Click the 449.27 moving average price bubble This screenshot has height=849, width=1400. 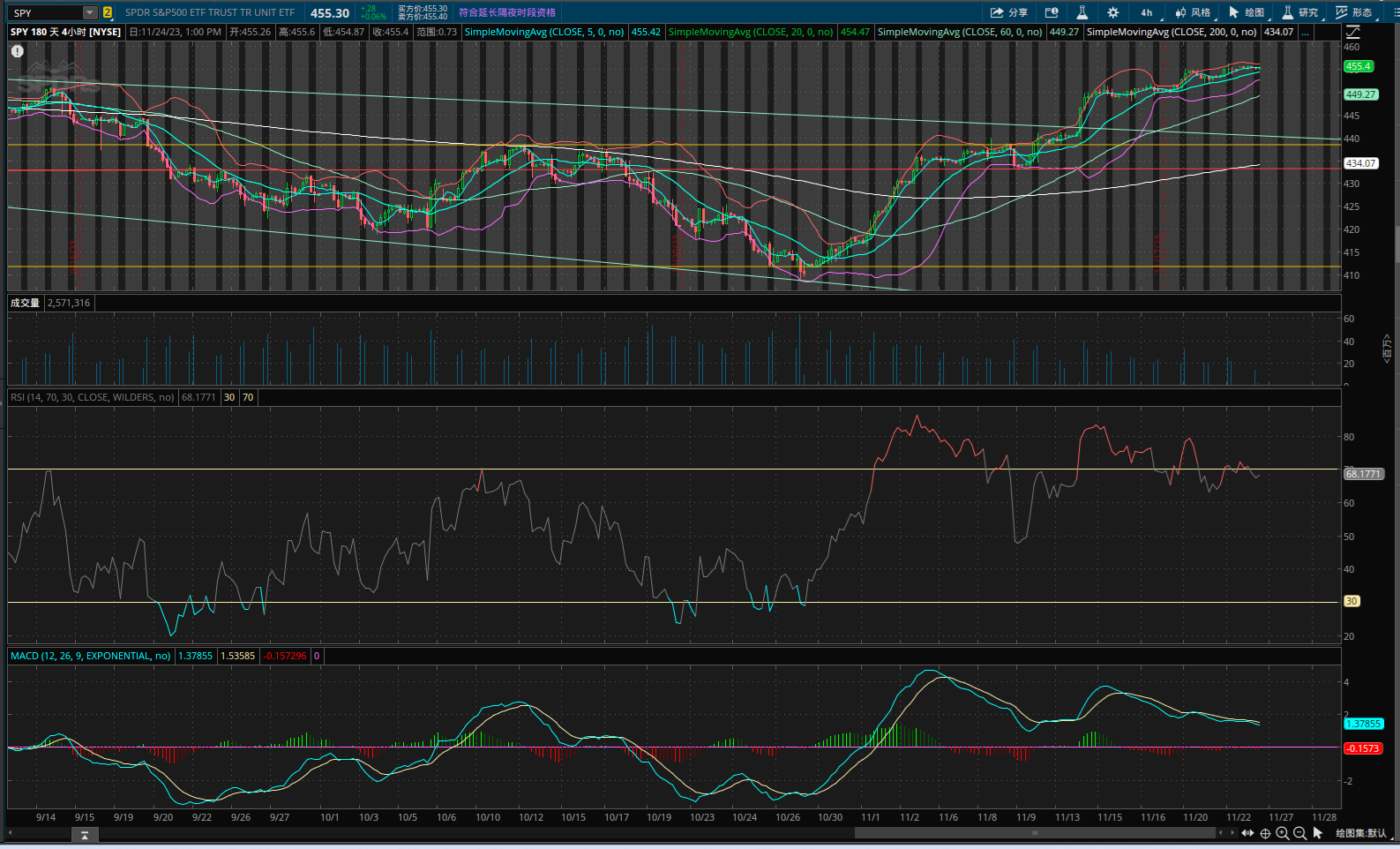[x=1360, y=94]
